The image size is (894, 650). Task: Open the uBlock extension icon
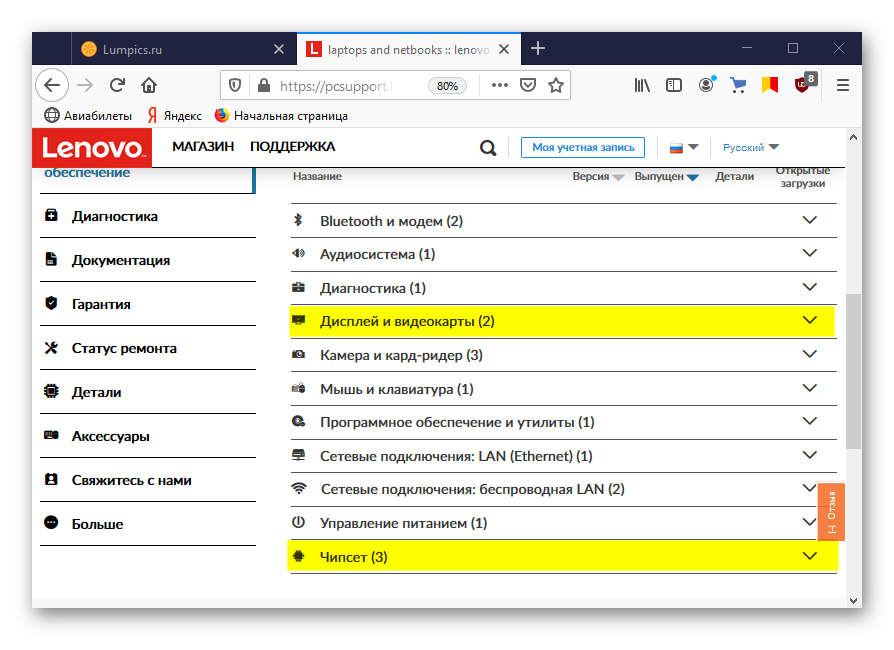click(x=803, y=84)
